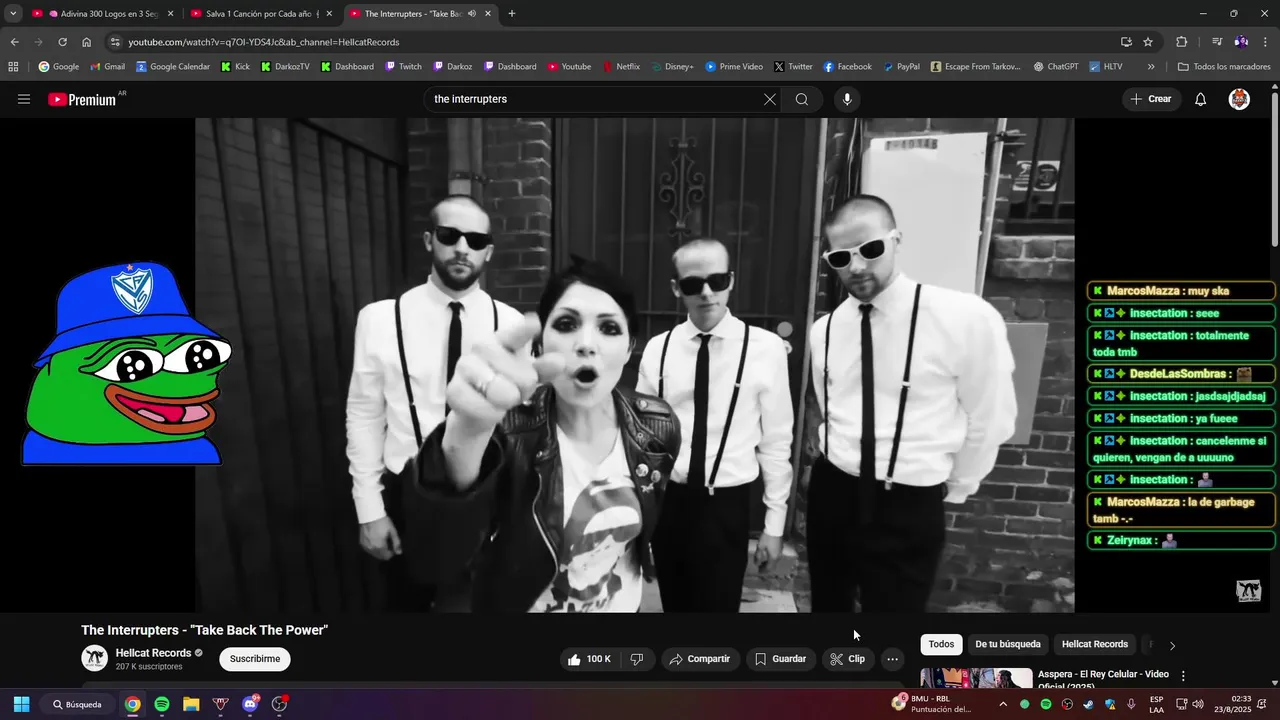Open new tab with plus button
Image resolution: width=1280 pixels, height=720 pixels.
512,14
